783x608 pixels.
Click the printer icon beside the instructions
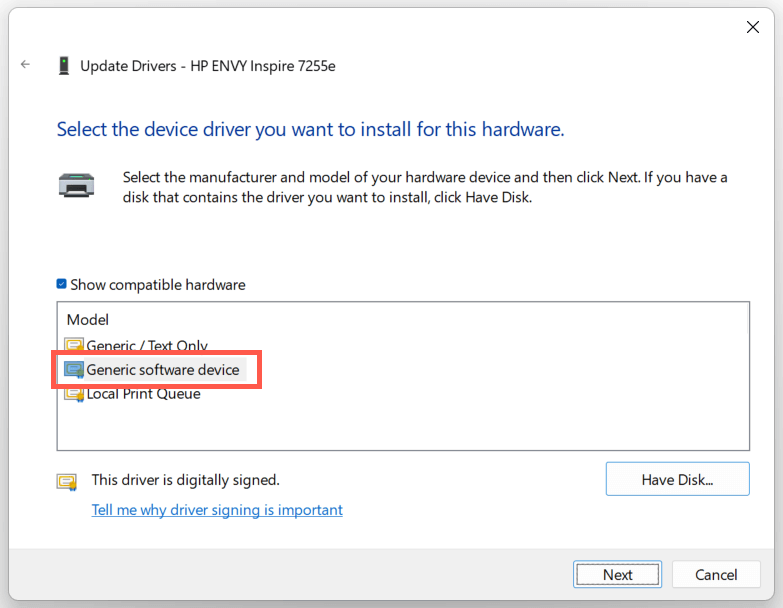click(x=76, y=184)
